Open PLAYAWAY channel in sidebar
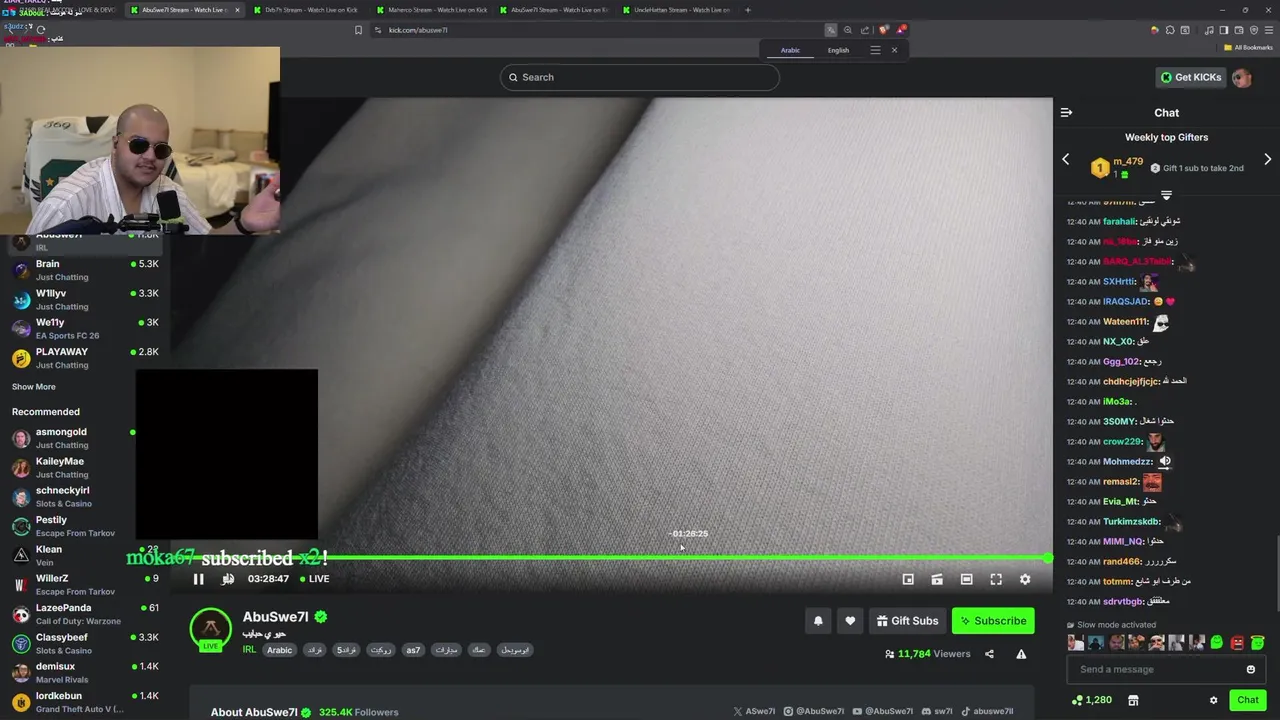This screenshot has height=720, width=1280. click(85, 358)
